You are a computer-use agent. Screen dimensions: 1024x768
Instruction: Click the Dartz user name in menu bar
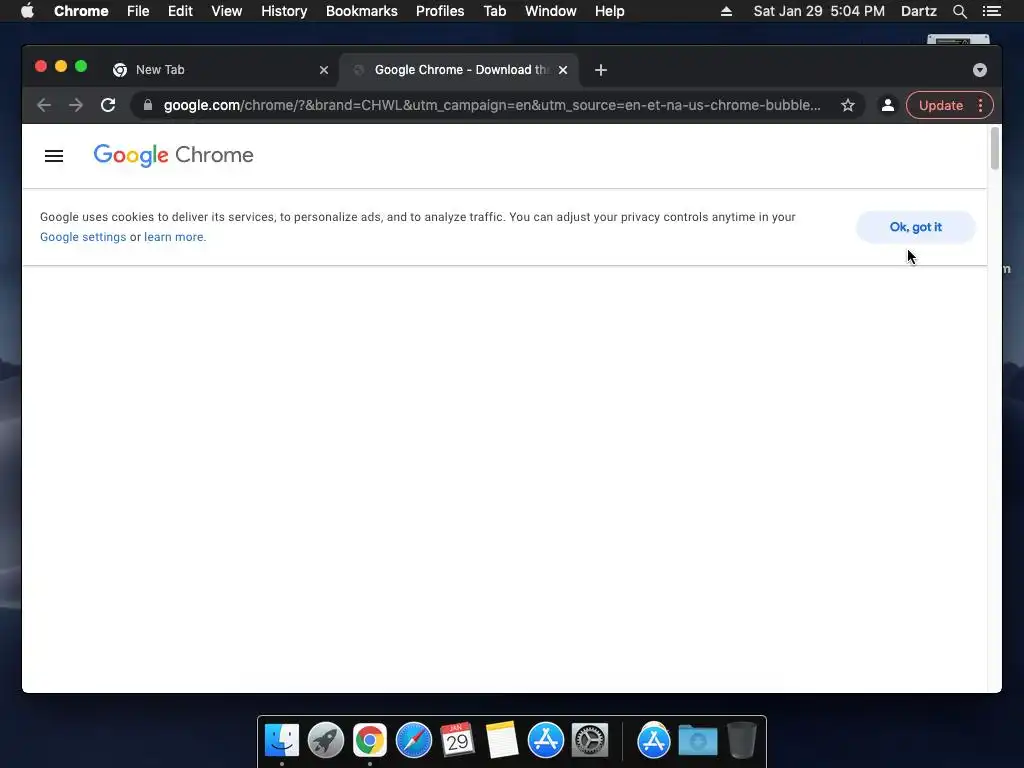point(918,11)
